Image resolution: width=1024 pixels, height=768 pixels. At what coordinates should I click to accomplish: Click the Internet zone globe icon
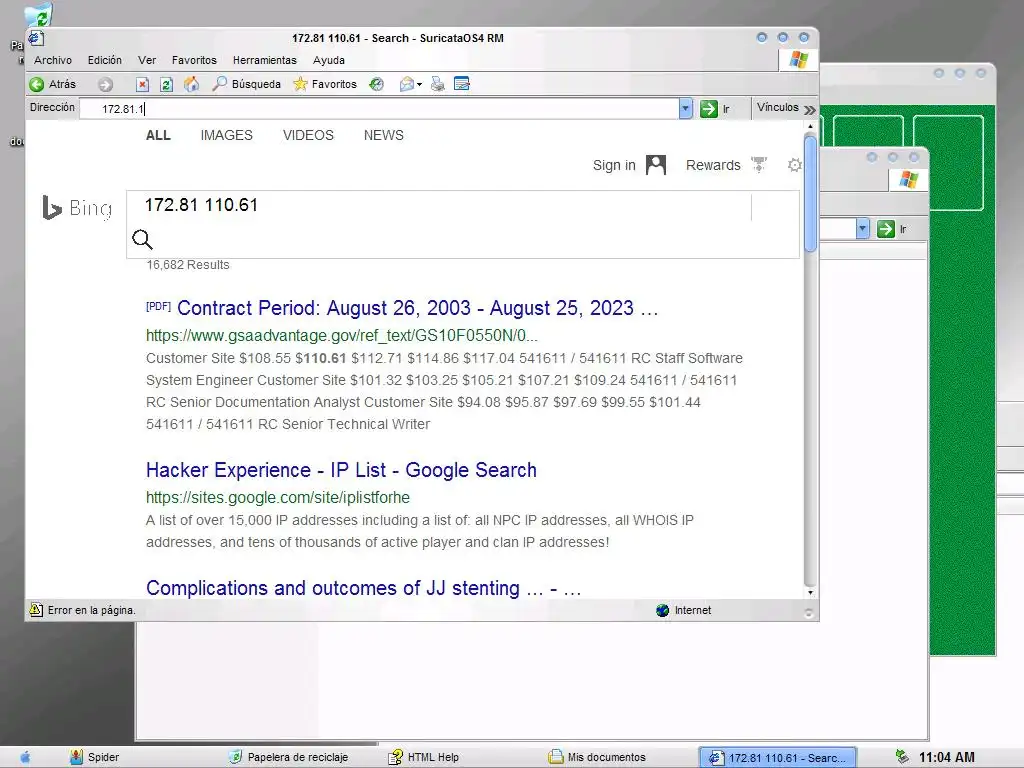coord(662,610)
